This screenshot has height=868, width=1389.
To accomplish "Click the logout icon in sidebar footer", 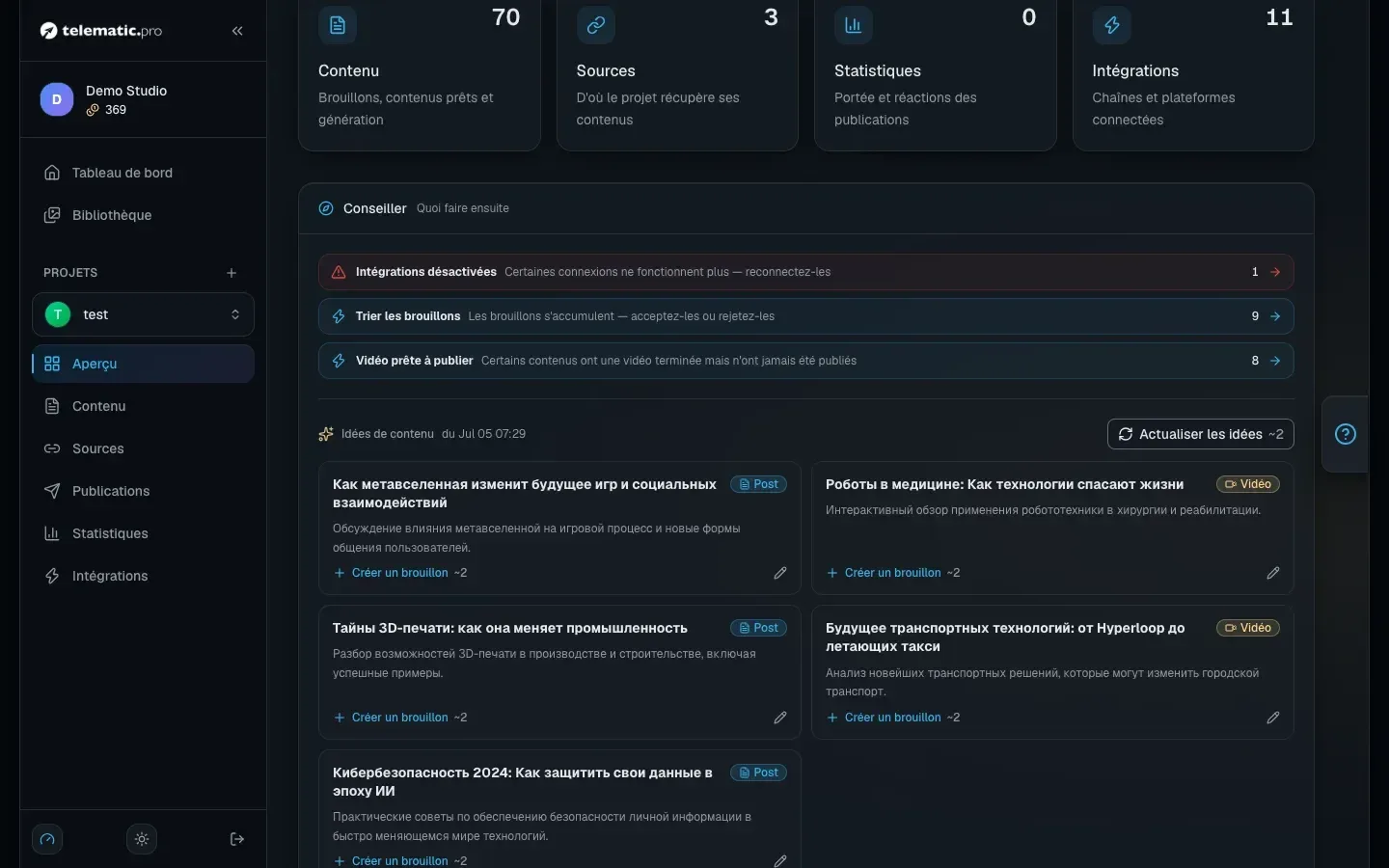I will (237, 839).
